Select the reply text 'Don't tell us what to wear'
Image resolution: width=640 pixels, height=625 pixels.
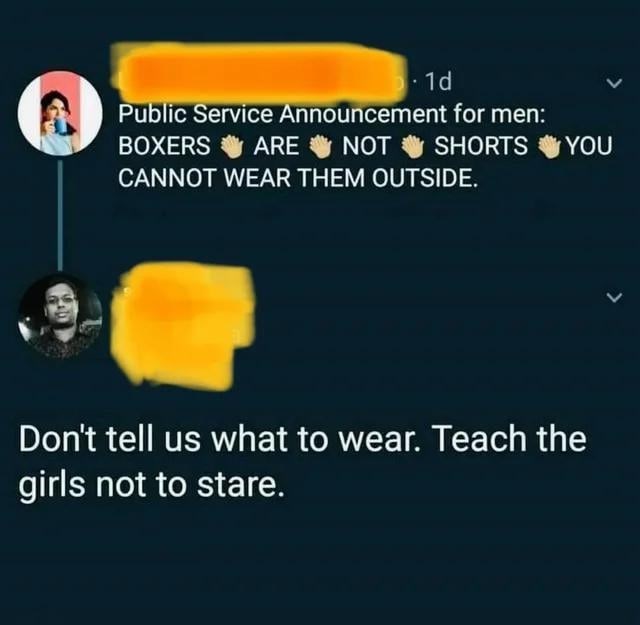point(216,439)
